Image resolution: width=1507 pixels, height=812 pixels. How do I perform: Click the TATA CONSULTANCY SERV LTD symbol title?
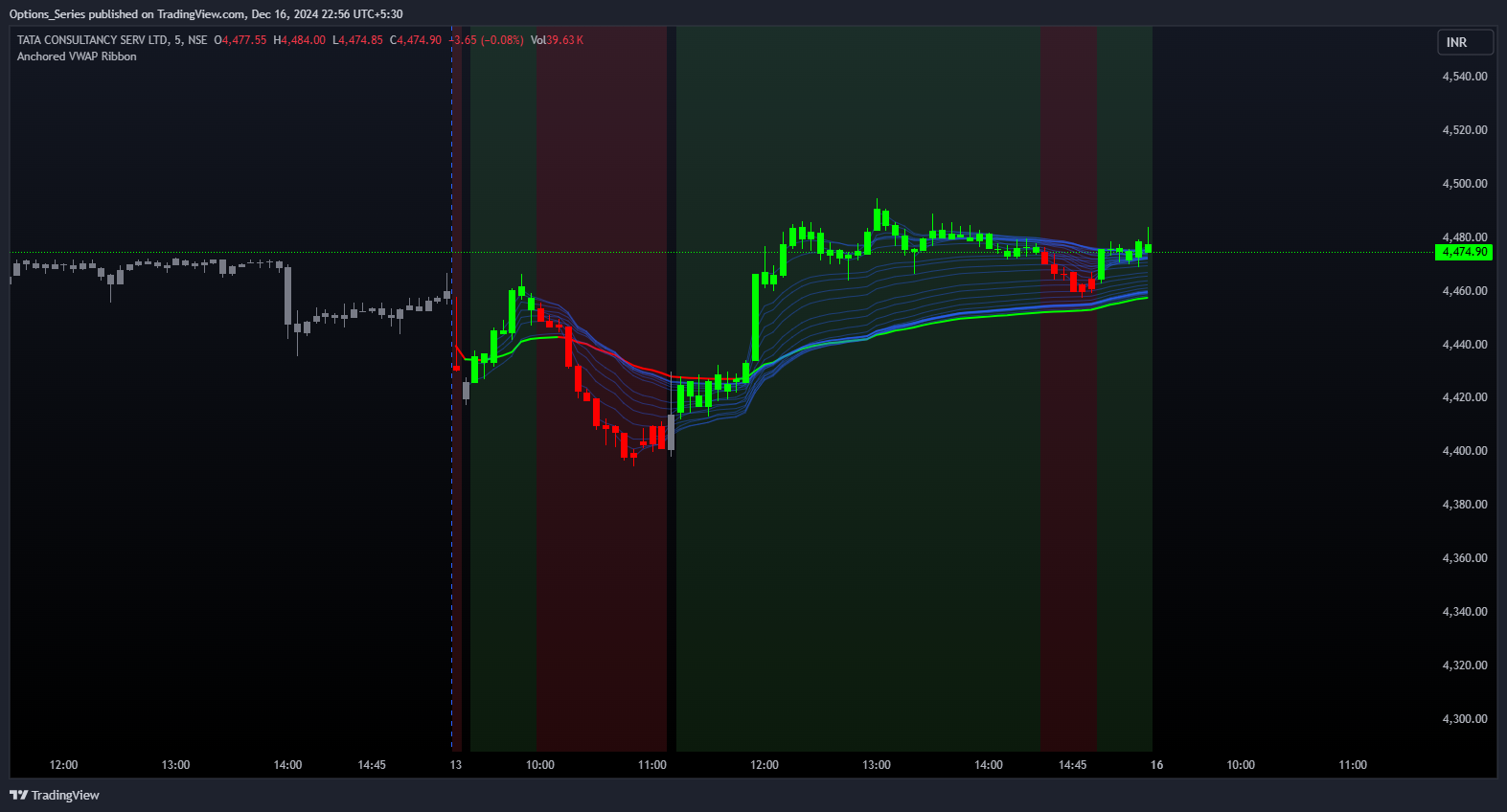click(92, 40)
